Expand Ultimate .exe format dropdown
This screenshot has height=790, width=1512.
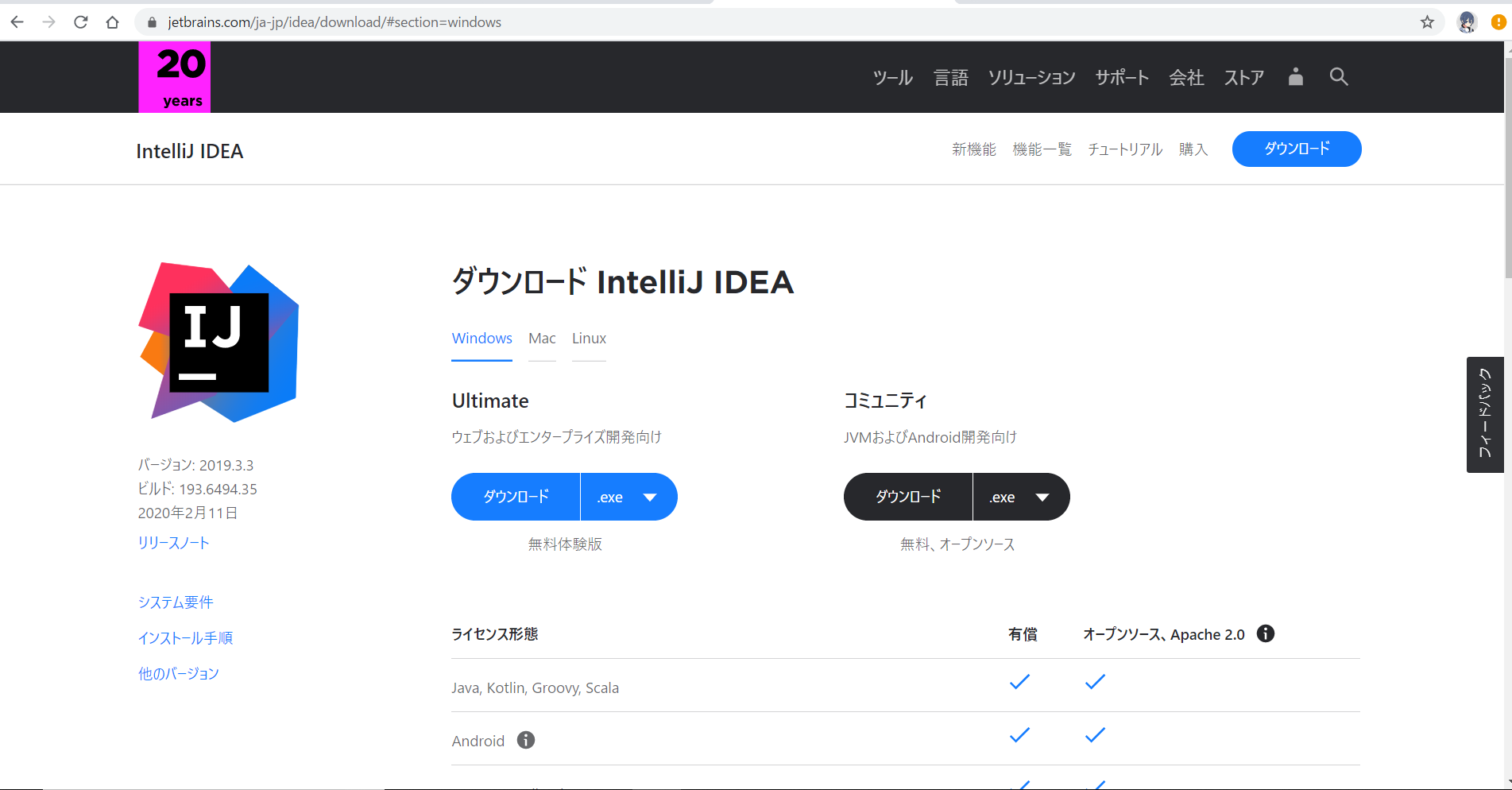(x=629, y=497)
